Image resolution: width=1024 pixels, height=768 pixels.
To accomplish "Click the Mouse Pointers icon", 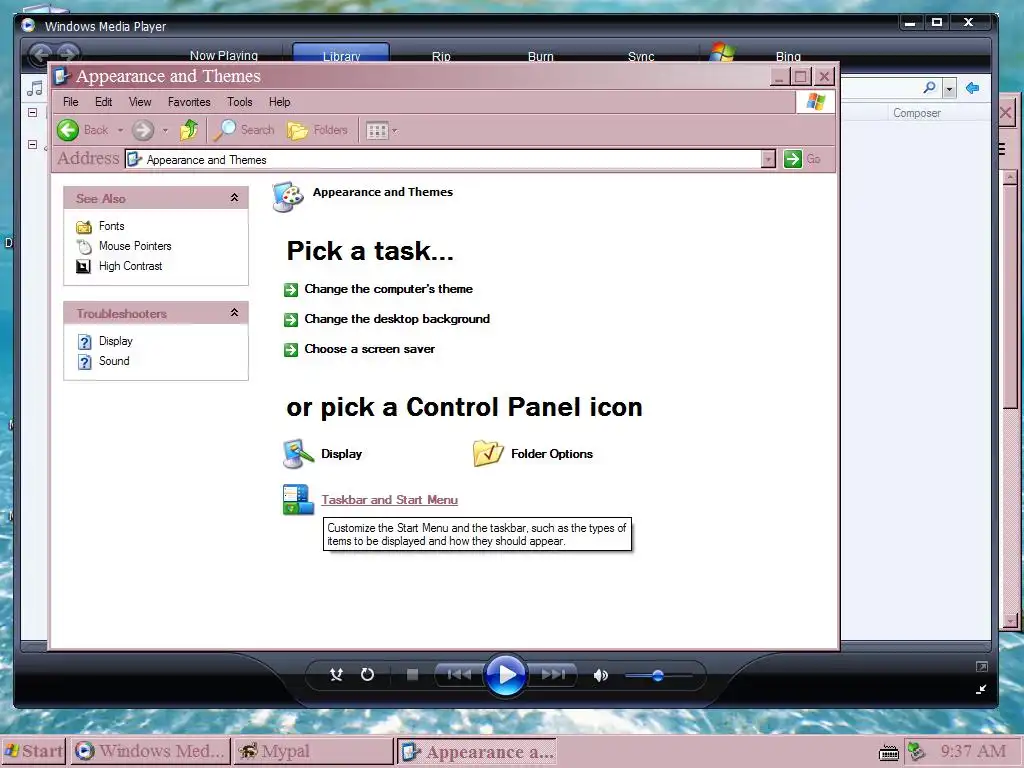I will pos(84,247).
